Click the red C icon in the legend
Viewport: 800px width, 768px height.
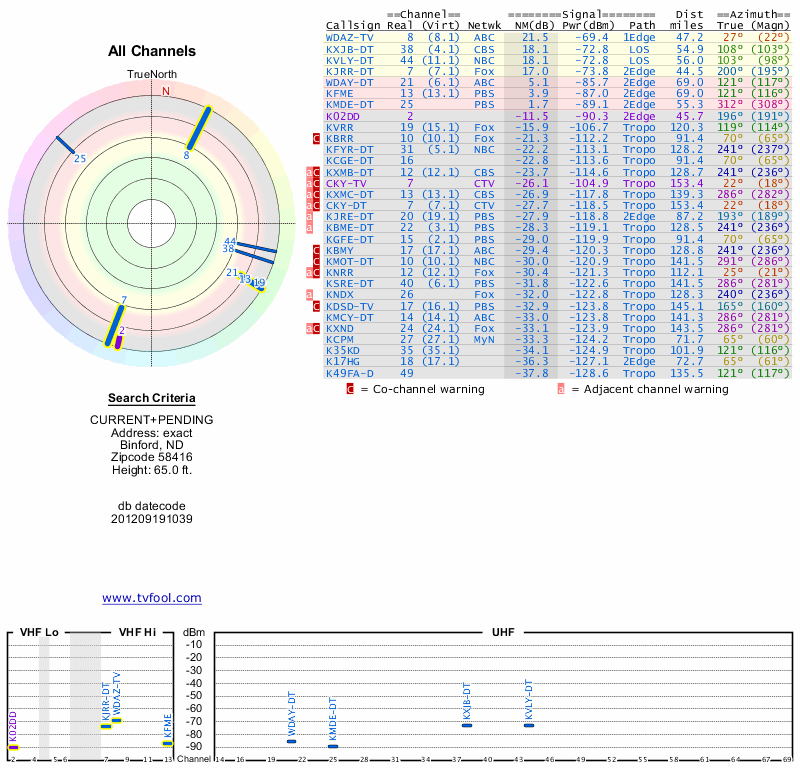(x=350, y=389)
